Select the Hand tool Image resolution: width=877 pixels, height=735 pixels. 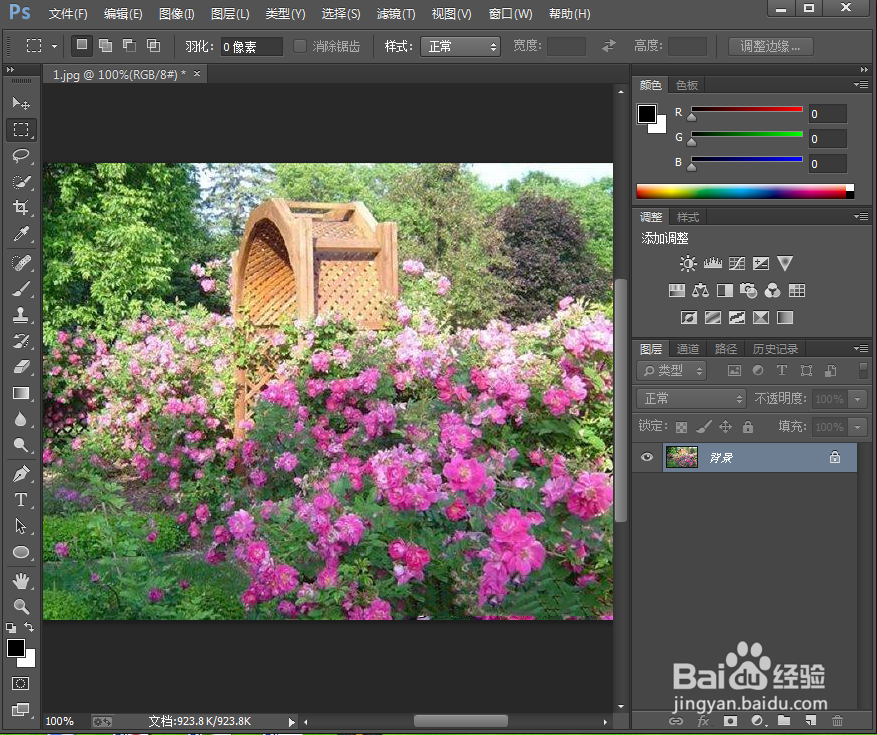[x=21, y=581]
